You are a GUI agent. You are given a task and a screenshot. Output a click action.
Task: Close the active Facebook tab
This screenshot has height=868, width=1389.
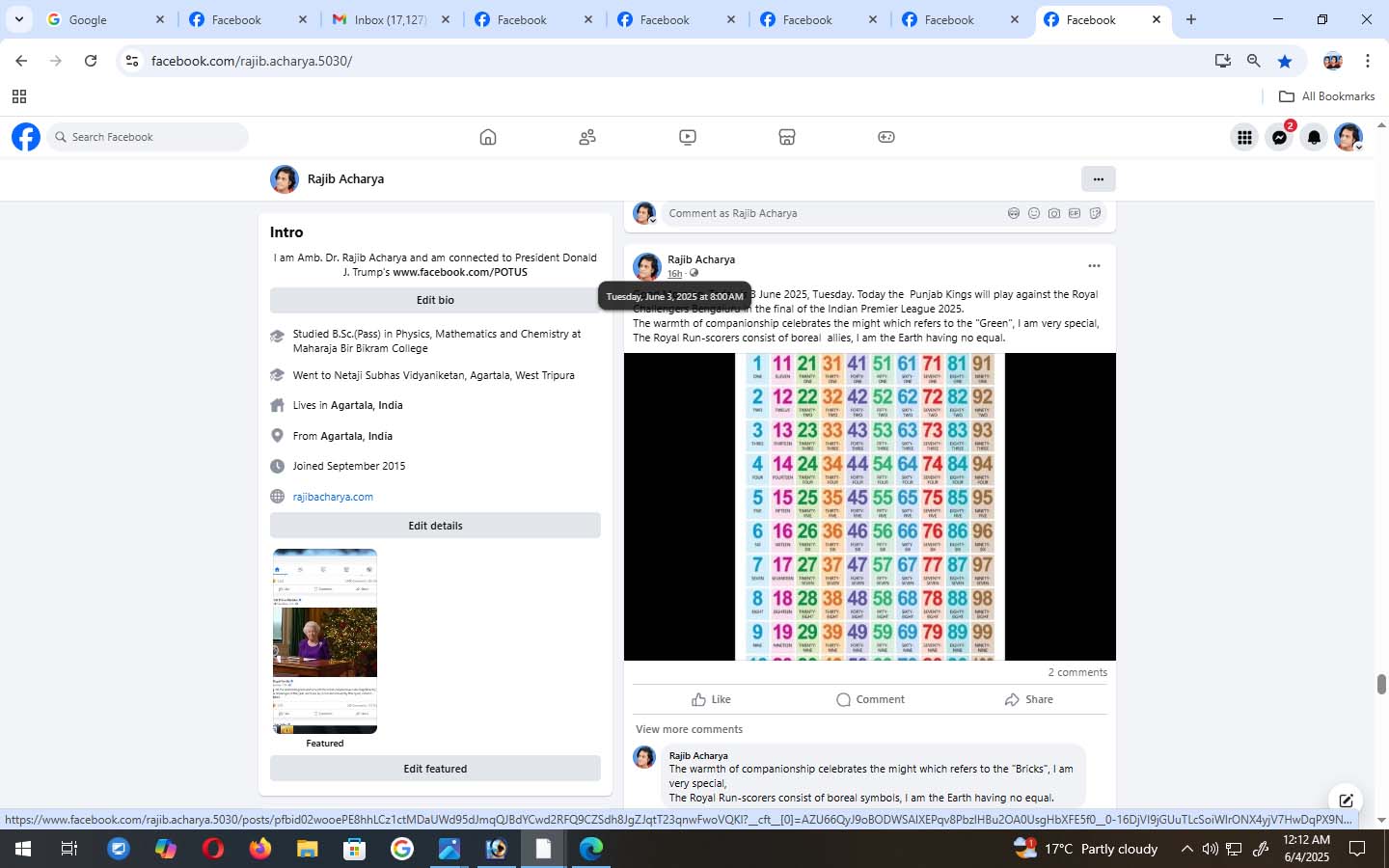click(1157, 19)
